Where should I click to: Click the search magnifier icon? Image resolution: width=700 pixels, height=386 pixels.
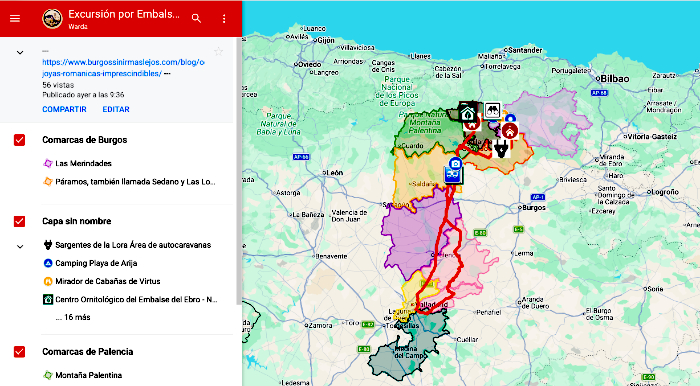tap(196, 18)
